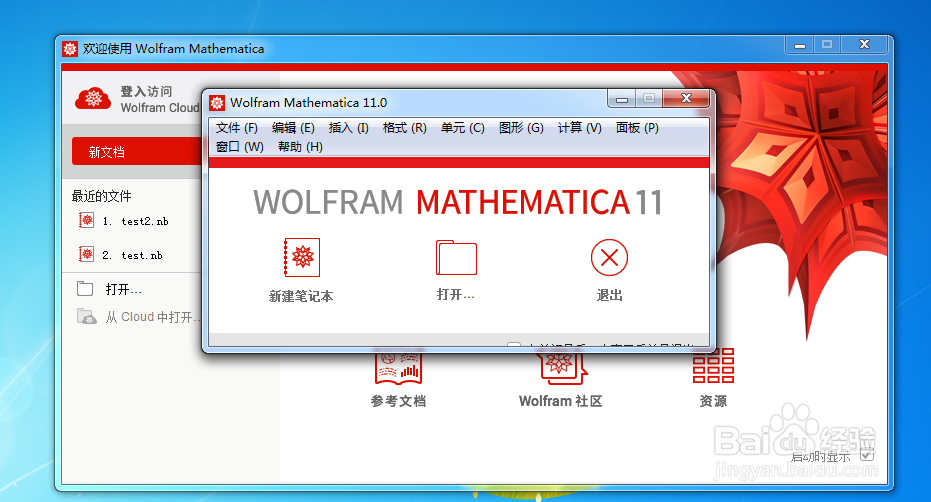Click the Open folder icon in Mathematica 11.0 window

click(x=456, y=257)
